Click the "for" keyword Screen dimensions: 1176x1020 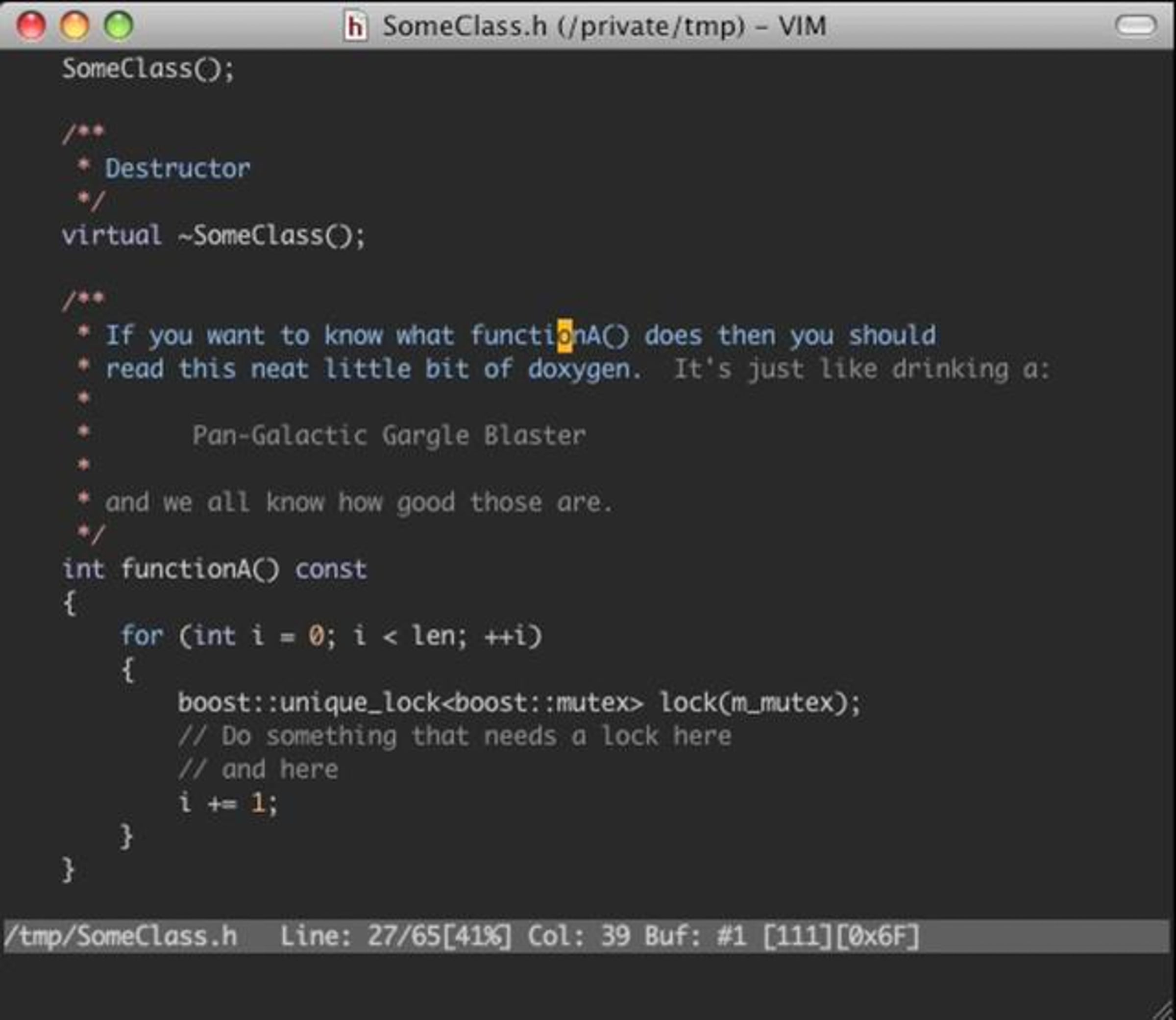tap(142, 635)
